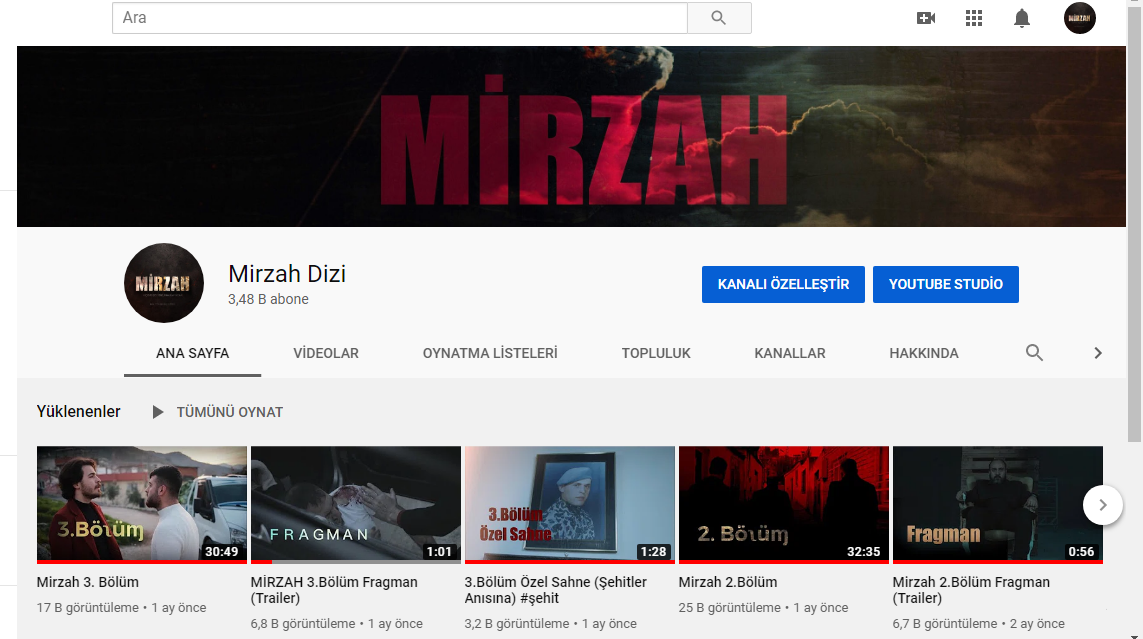Click the 30:49 duration badge
This screenshot has width=1143, height=639.
click(222, 552)
